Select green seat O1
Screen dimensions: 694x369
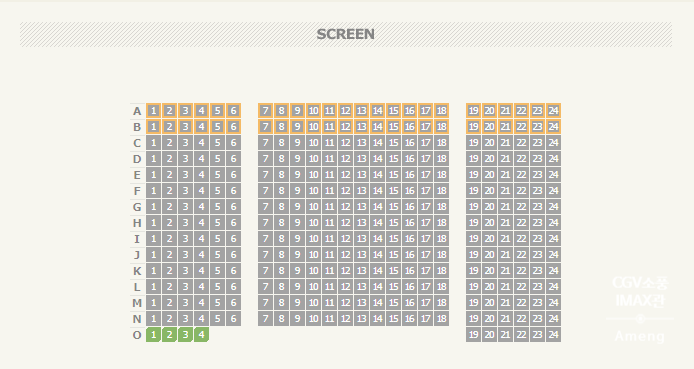tap(153, 334)
